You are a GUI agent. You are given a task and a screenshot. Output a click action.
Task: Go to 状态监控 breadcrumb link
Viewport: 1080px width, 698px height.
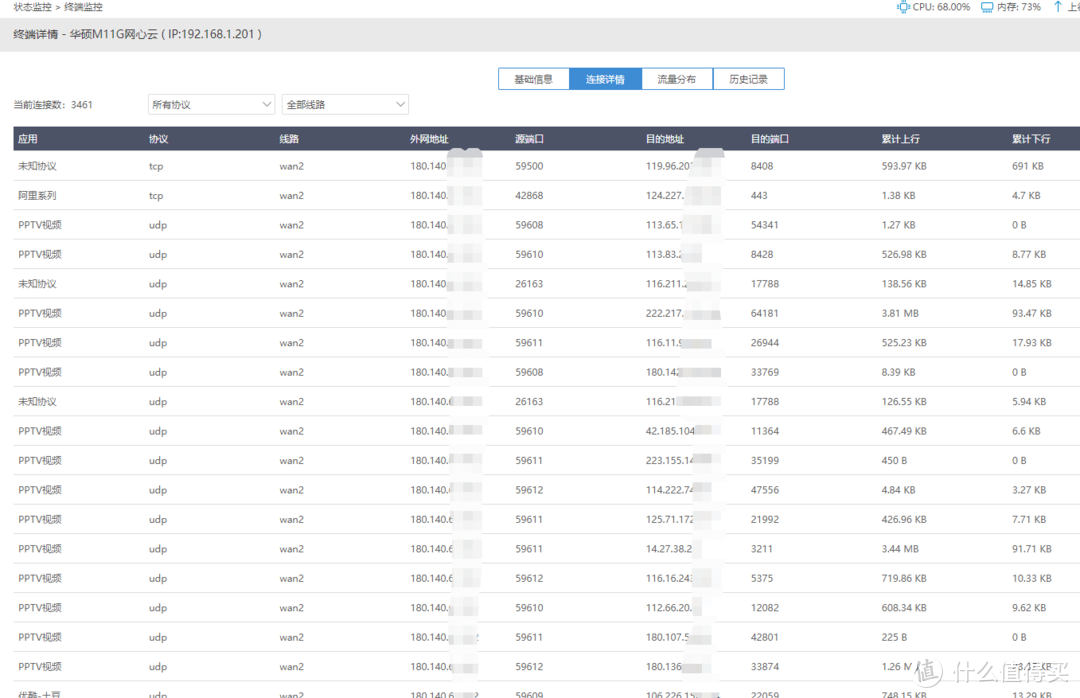(x=32, y=7)
